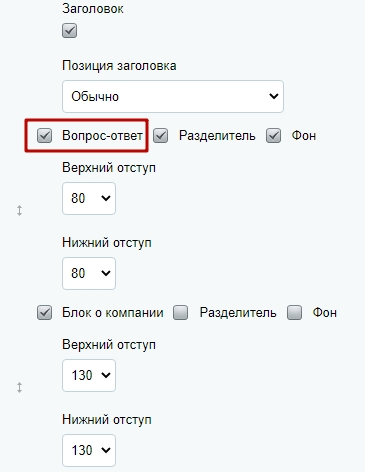This screenshot has height=472, width=365.
Task: Open Верхний отступ dropdown set to 130
Action: click(x=89, y=375)
